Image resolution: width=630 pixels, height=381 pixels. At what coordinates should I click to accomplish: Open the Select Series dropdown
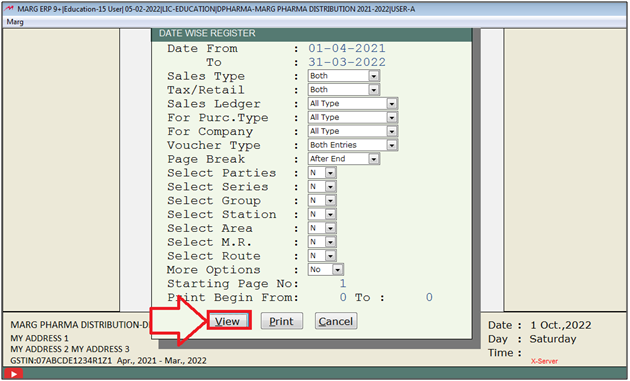330,186
